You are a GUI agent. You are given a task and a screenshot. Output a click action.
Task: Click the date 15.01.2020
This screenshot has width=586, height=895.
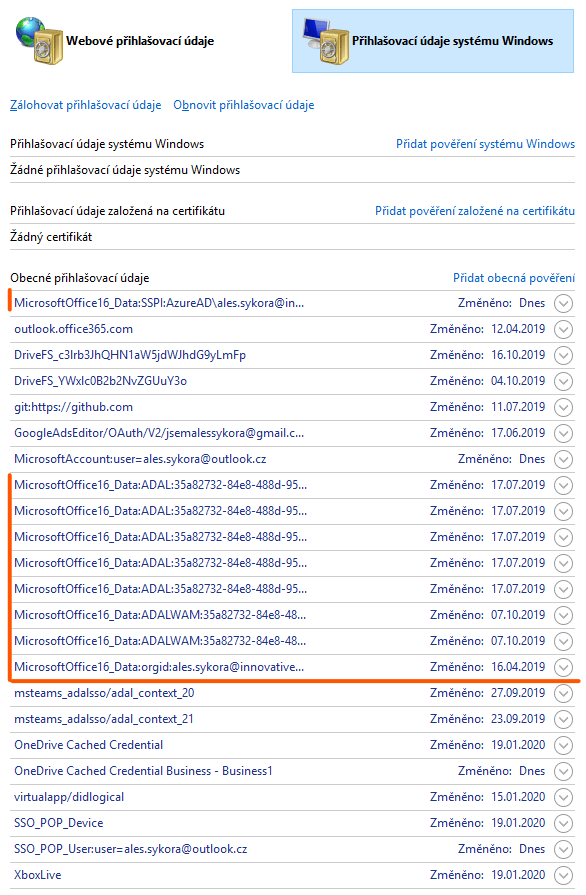pyautogui.click(x=518, y=797)
